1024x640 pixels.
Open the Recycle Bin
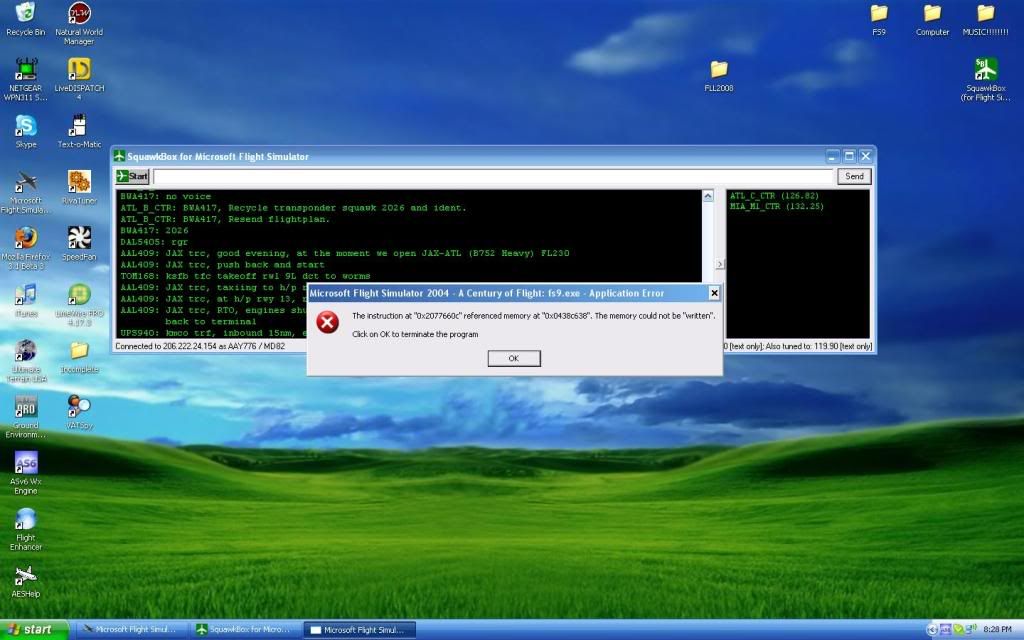coord(25,18)
